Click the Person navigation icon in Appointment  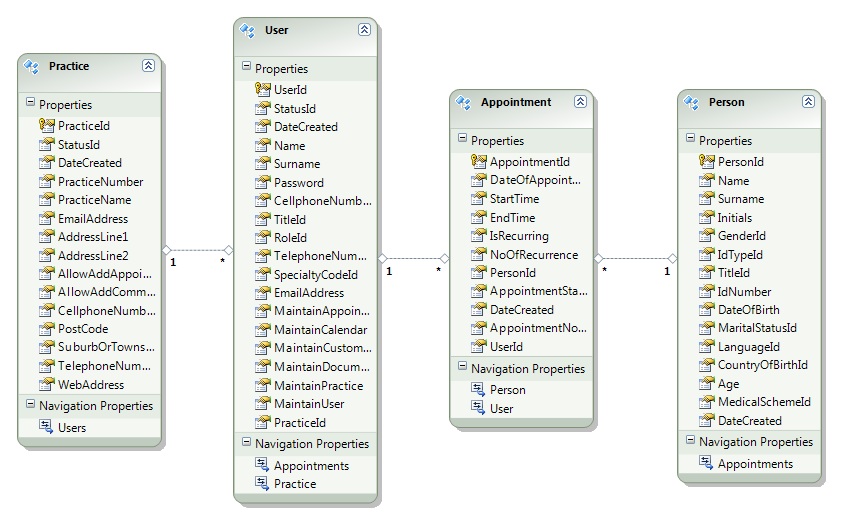click(478, 389)
